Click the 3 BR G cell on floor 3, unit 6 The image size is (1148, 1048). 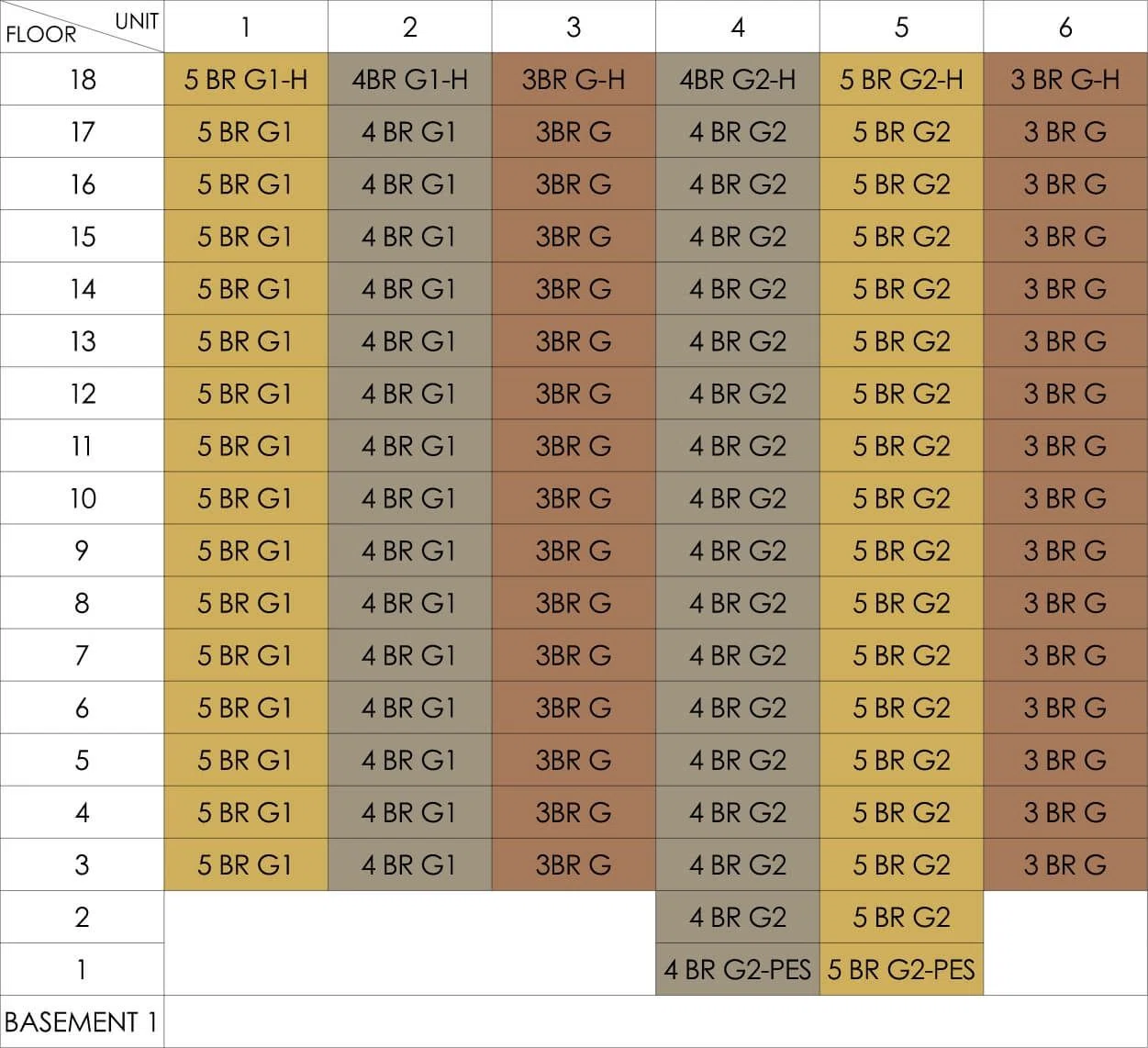(1065, 864)
